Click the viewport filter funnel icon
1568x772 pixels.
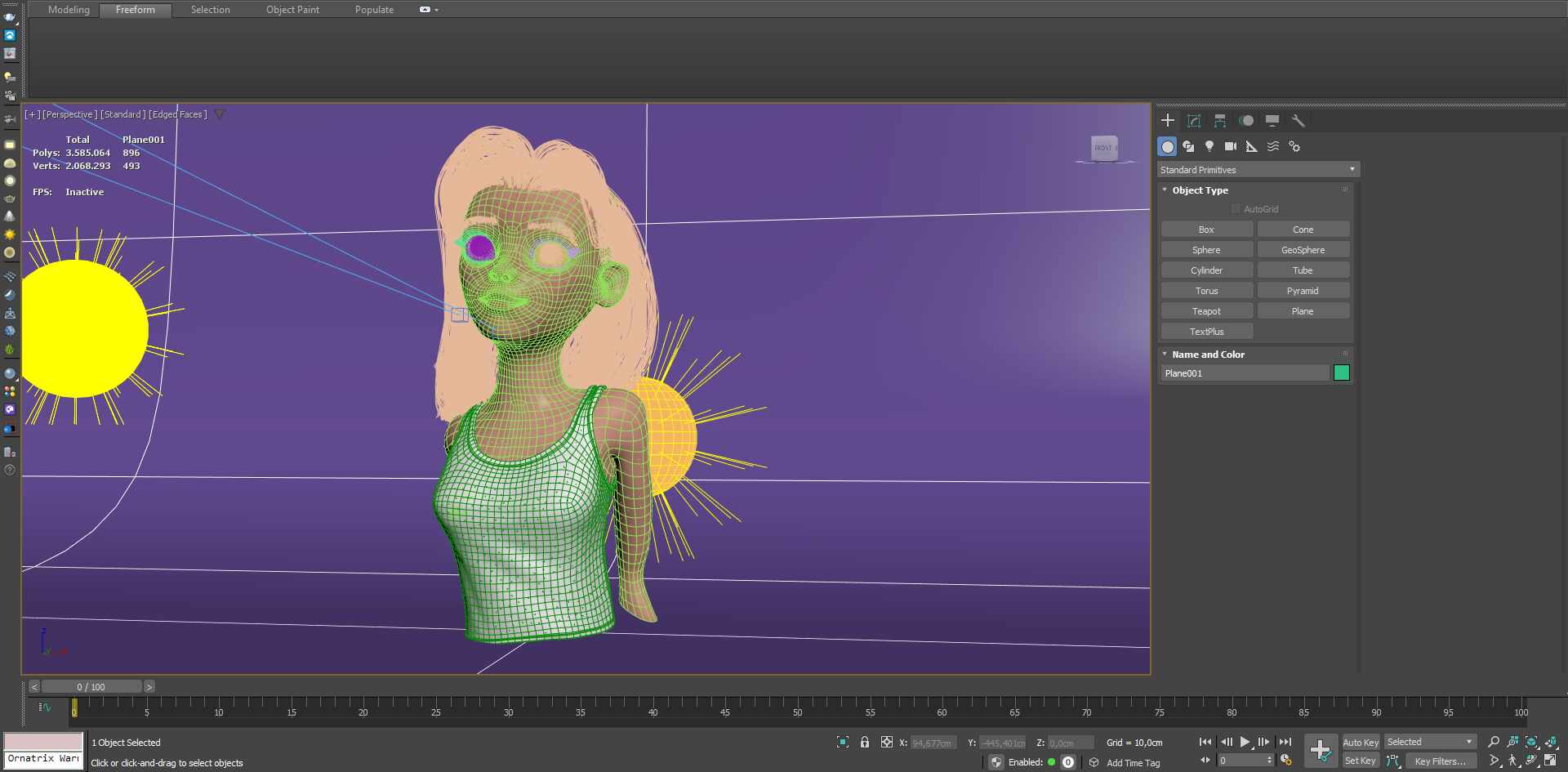coord(220,114)
